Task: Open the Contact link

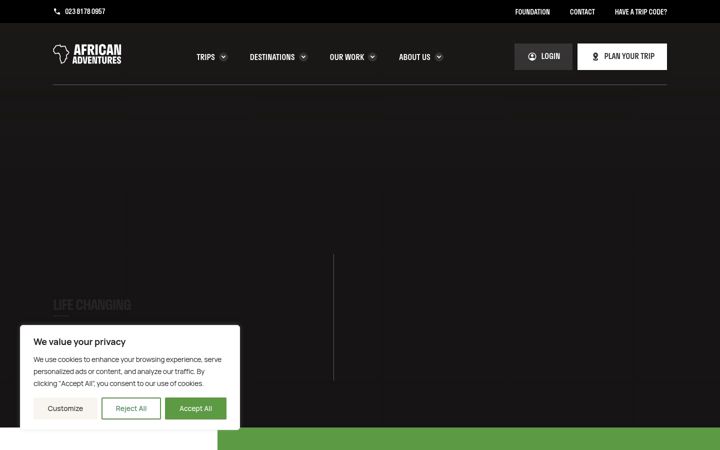Action: pos(582,12)
